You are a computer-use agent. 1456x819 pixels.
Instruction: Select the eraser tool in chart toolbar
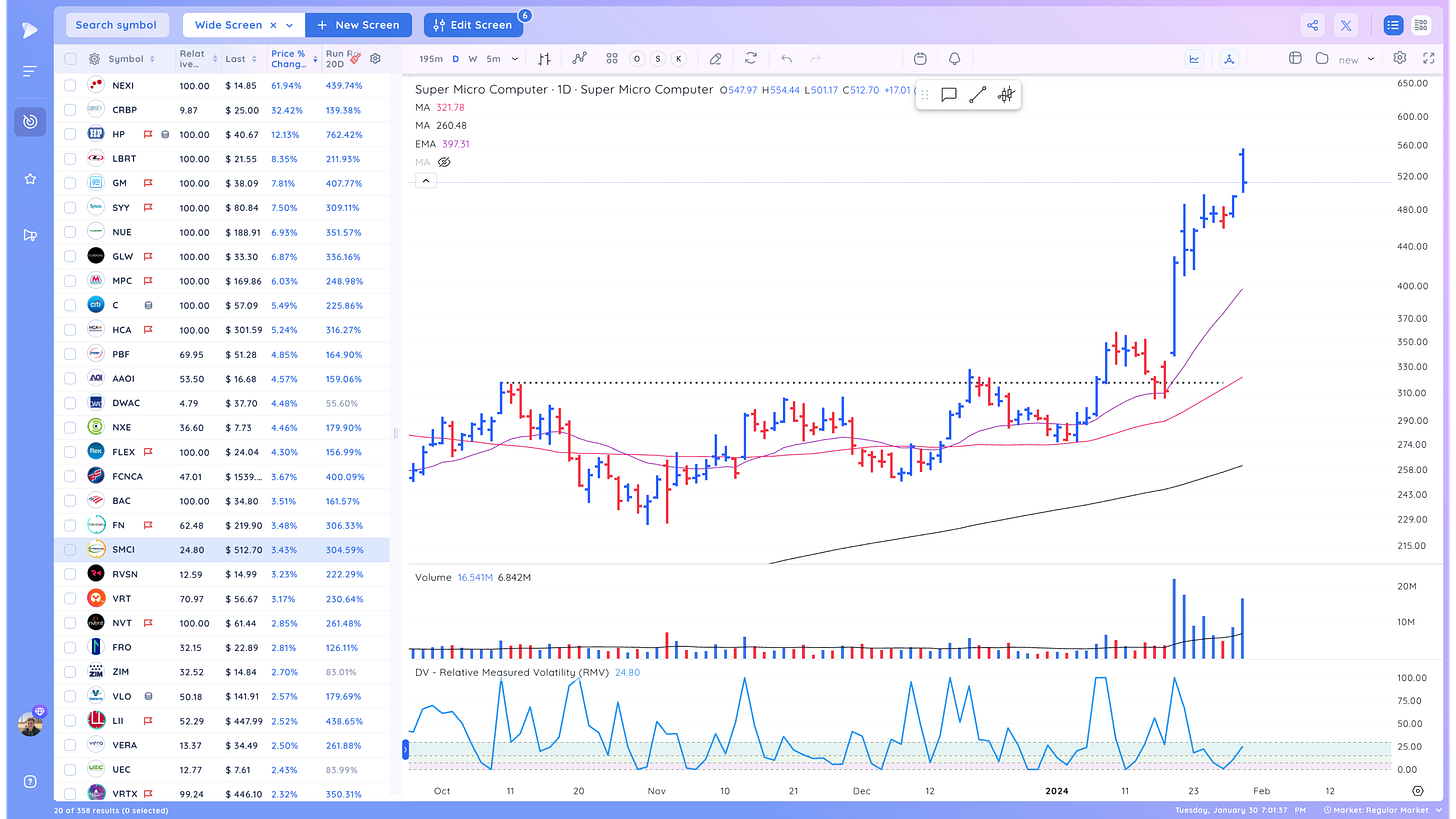tap(716, 59)
